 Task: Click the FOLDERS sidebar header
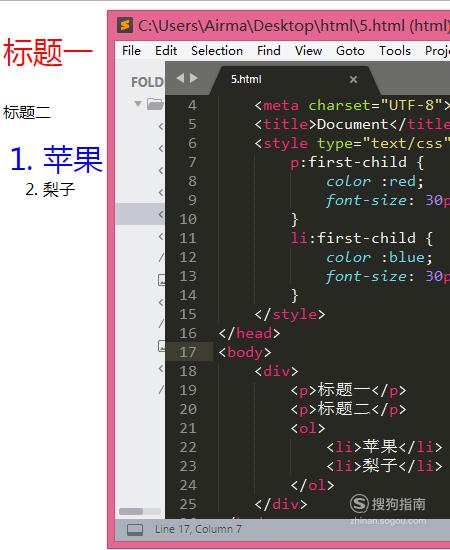(147, 82)
